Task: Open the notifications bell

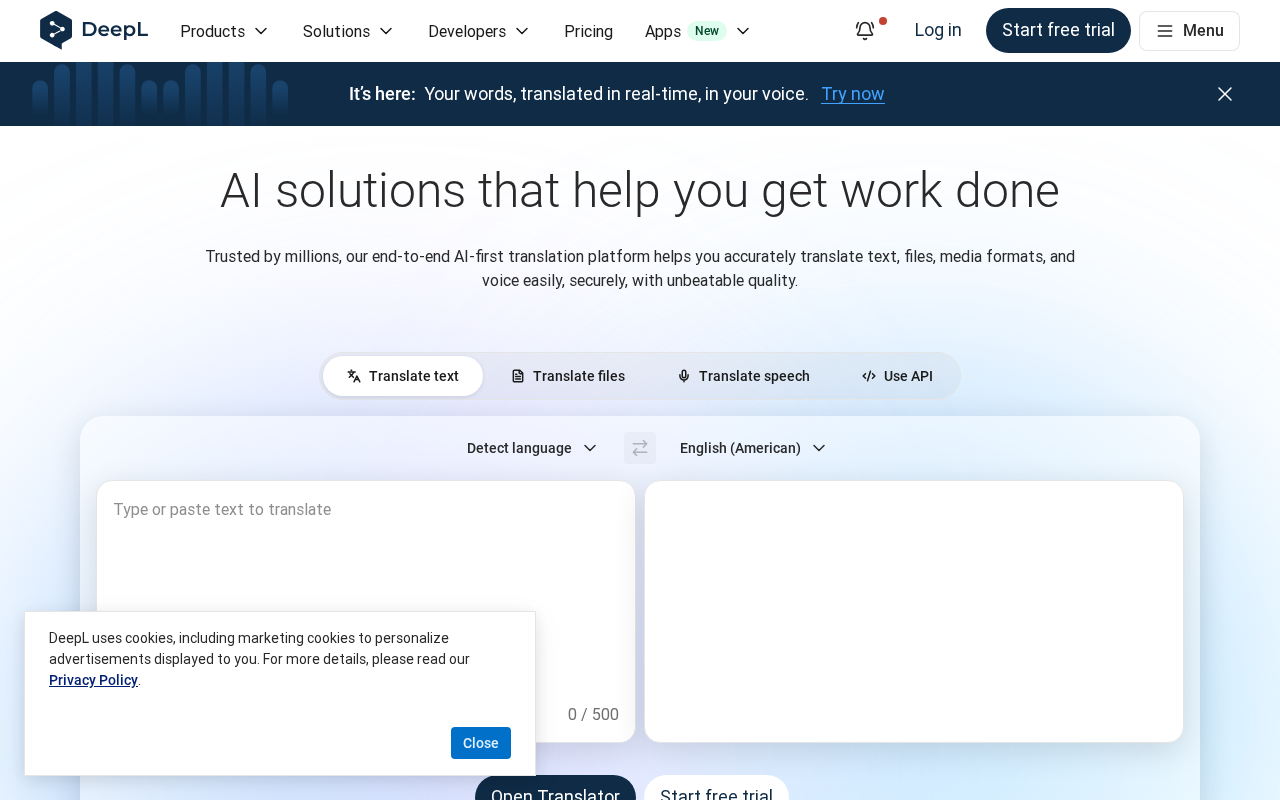Action: point(865,31)
